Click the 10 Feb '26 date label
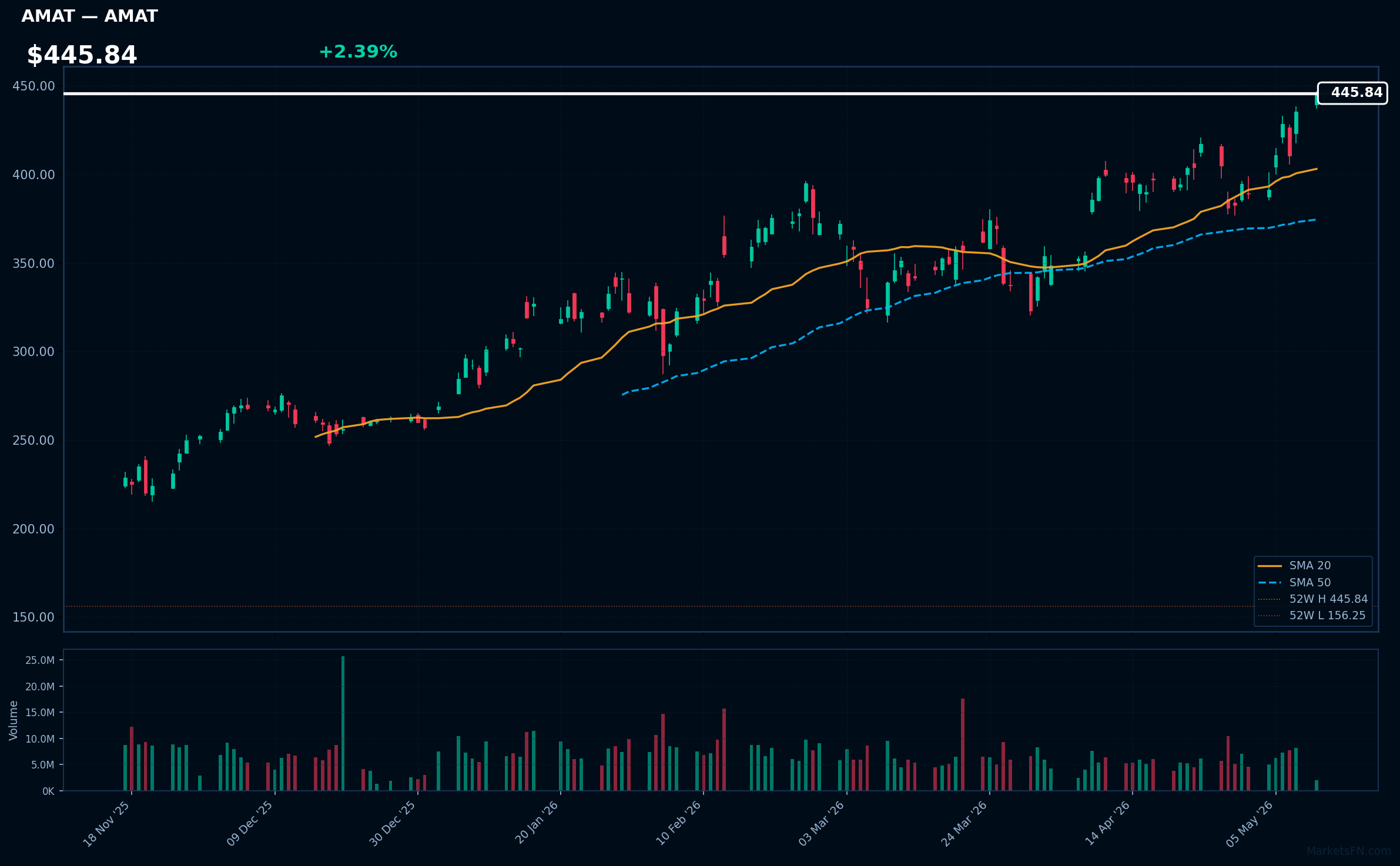 (678, 824)
